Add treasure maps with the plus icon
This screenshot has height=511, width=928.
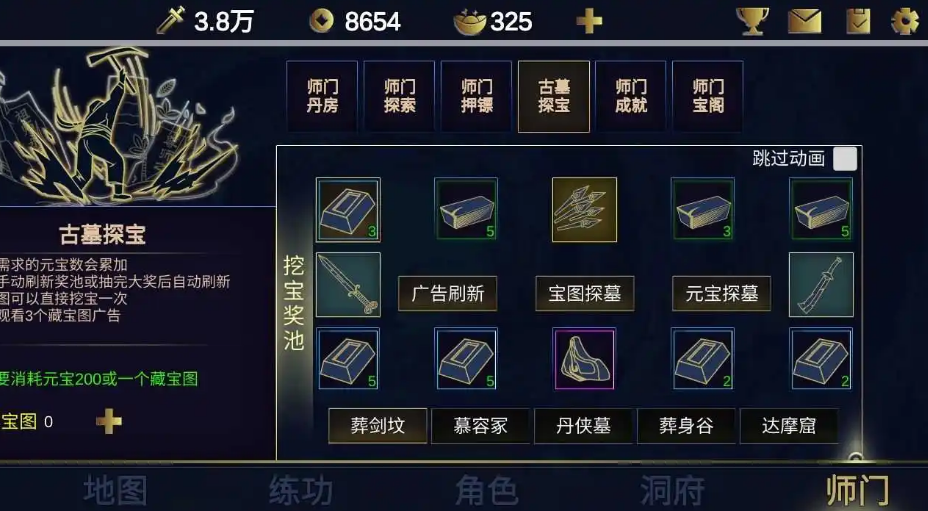109,422
